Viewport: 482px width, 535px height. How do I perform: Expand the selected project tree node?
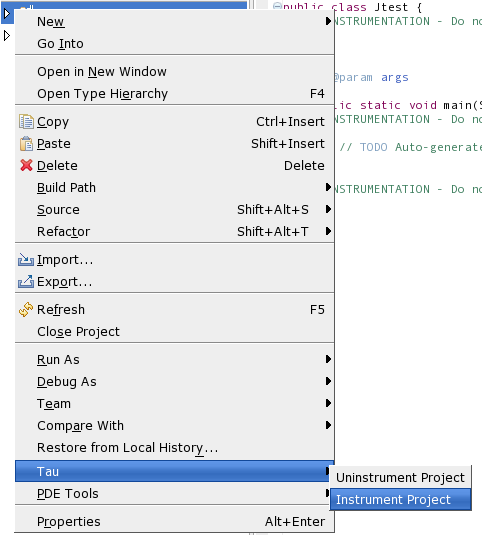[x=7, y=14]
